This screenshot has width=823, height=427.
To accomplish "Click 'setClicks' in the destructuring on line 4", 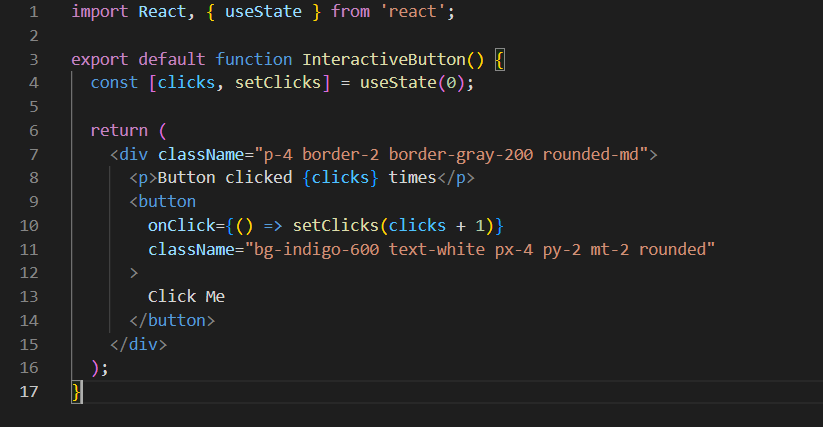I will [x=278, y=83].
